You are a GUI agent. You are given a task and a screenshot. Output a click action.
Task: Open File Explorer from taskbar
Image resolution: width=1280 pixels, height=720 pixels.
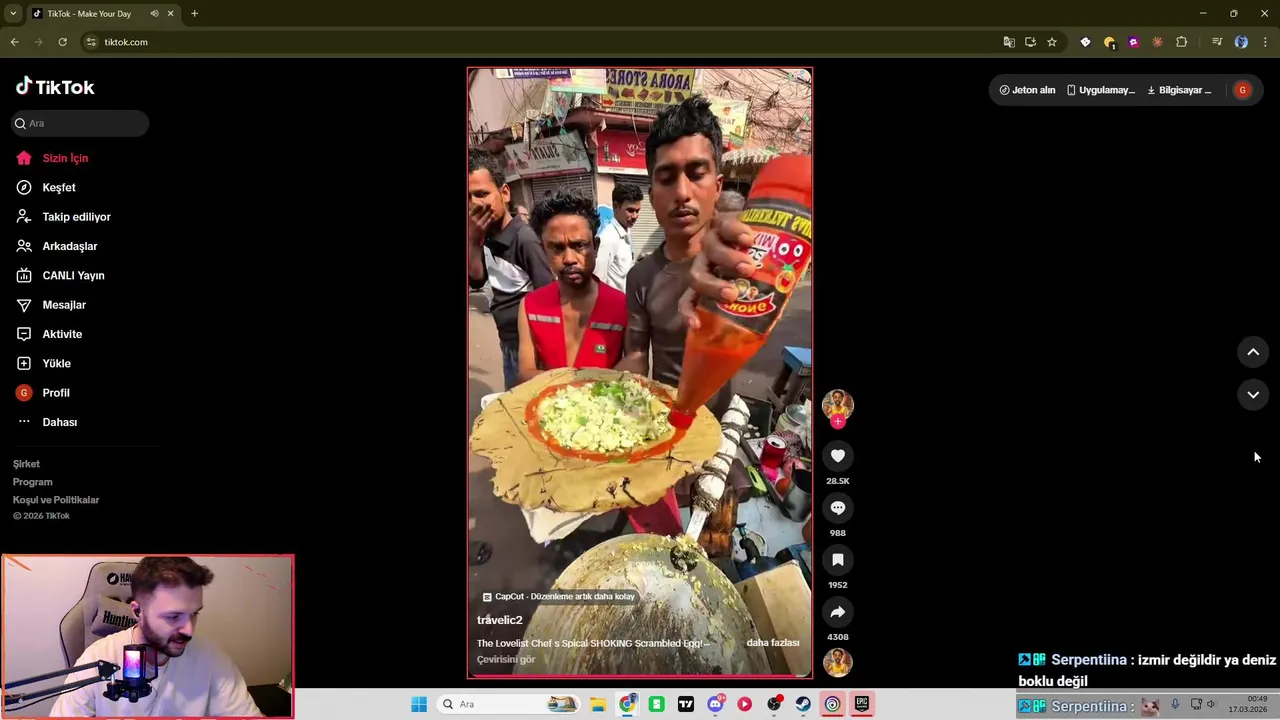coord(597,704)
